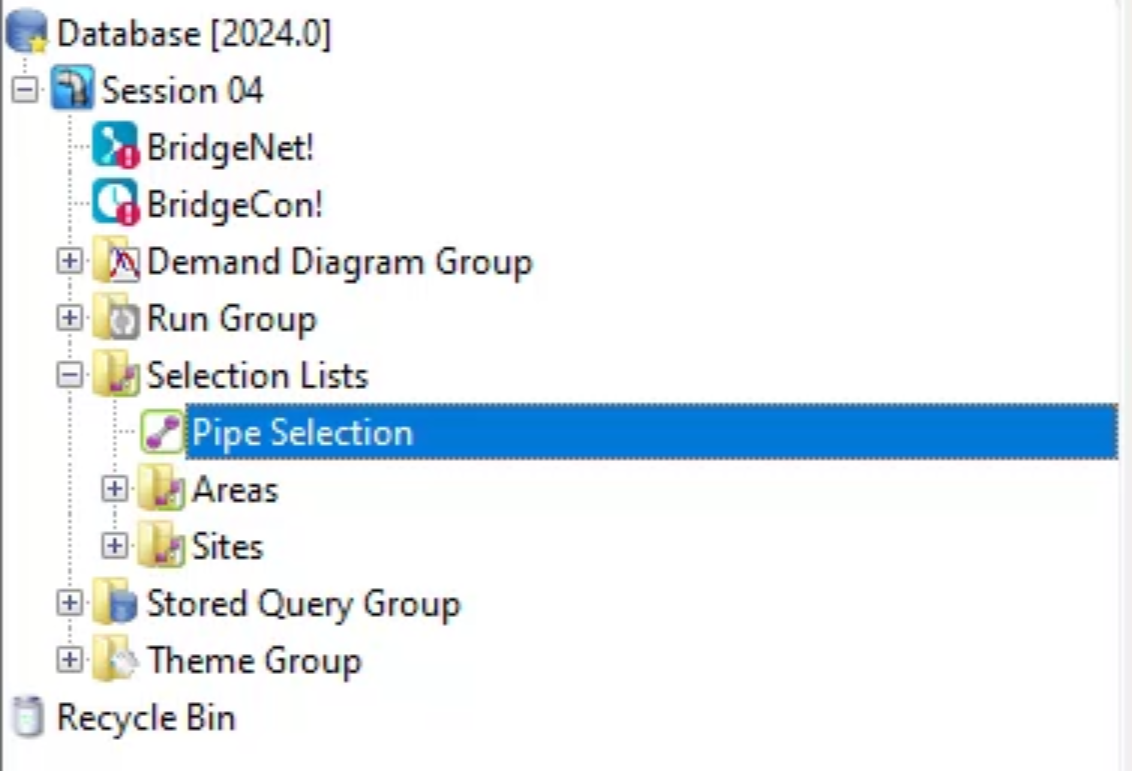
Task: Click the Run Group folder icon
Action: click(116, 317)
